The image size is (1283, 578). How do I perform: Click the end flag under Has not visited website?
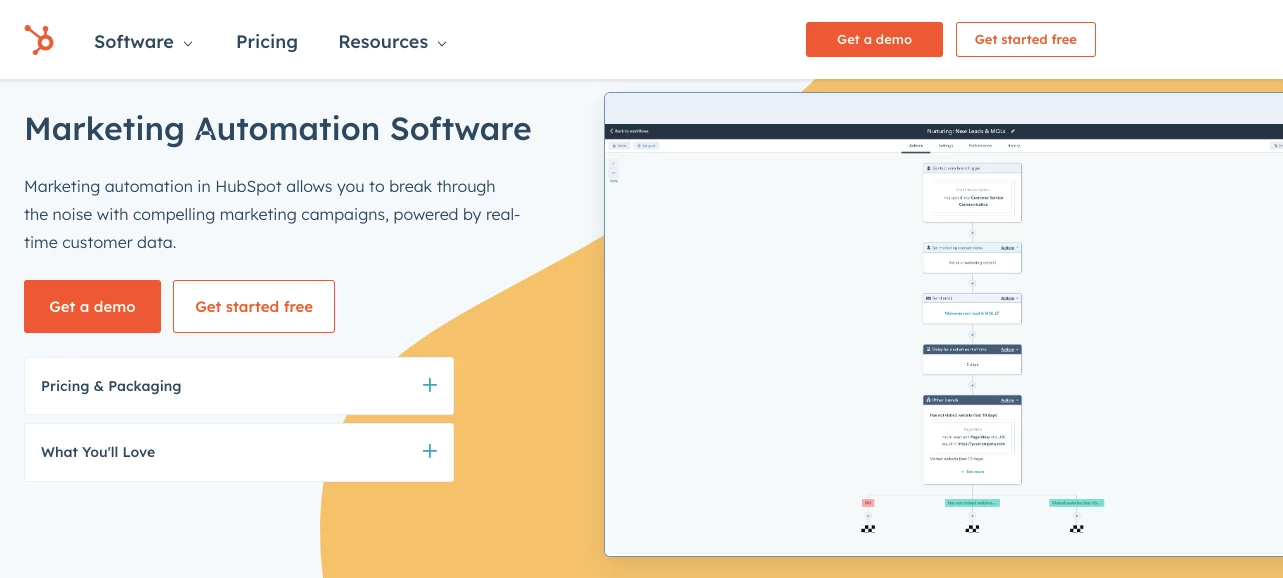click(972, 529)
